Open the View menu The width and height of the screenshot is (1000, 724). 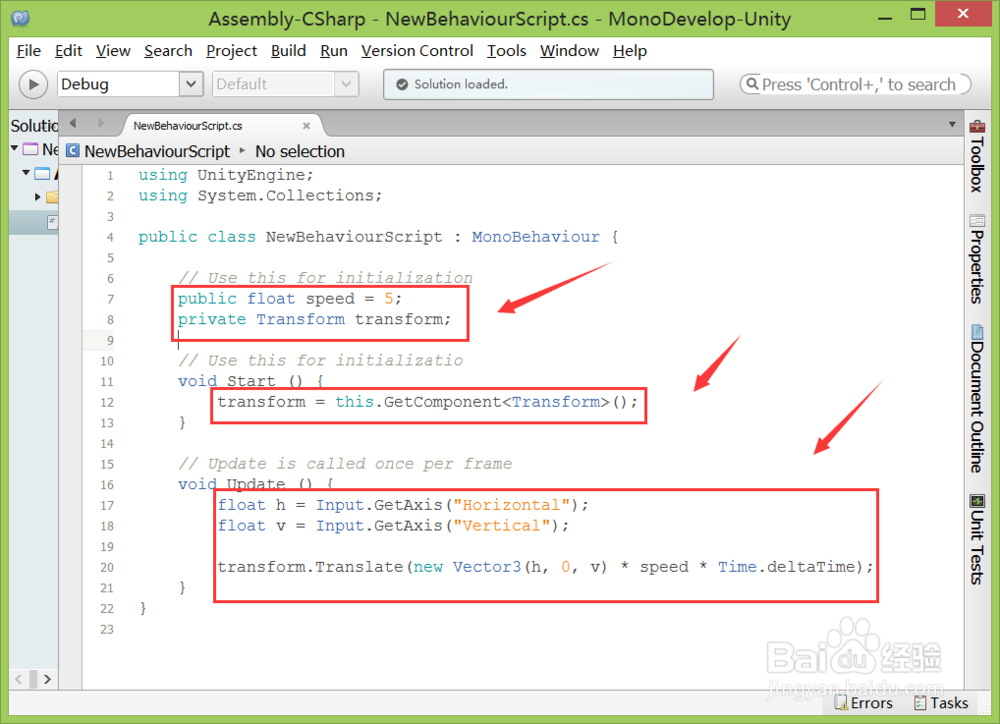113,51
